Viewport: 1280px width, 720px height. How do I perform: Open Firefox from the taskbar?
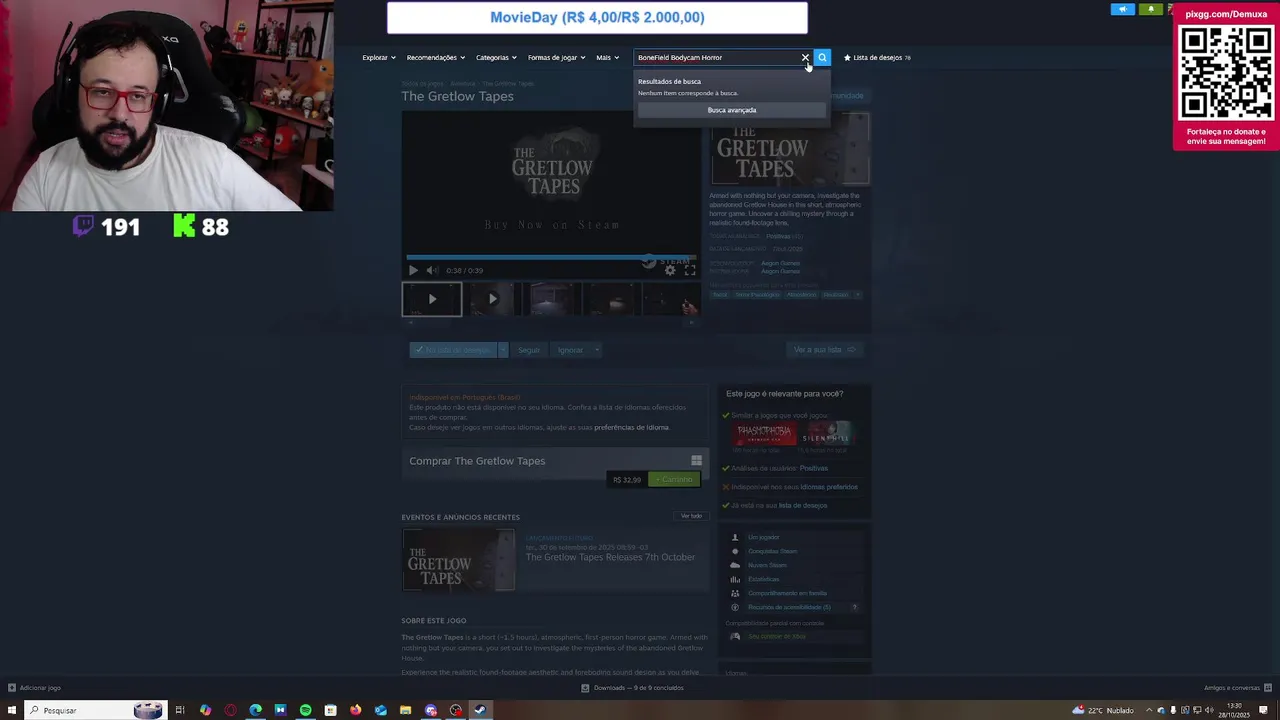coord(355,710)
